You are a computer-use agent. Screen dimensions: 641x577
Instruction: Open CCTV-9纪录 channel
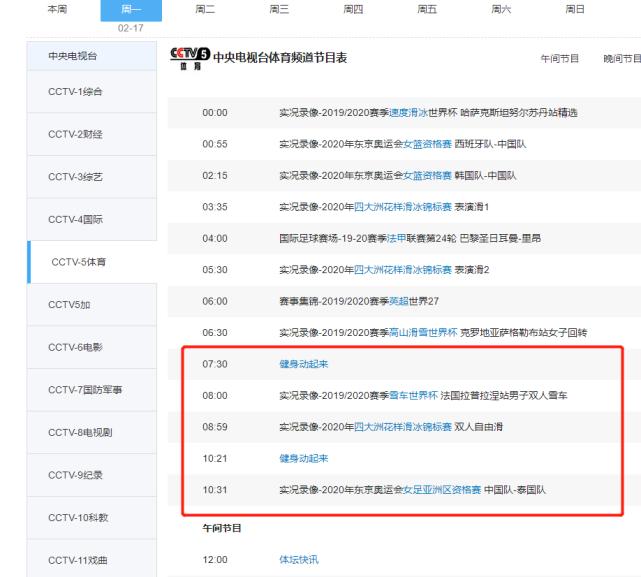92,475
